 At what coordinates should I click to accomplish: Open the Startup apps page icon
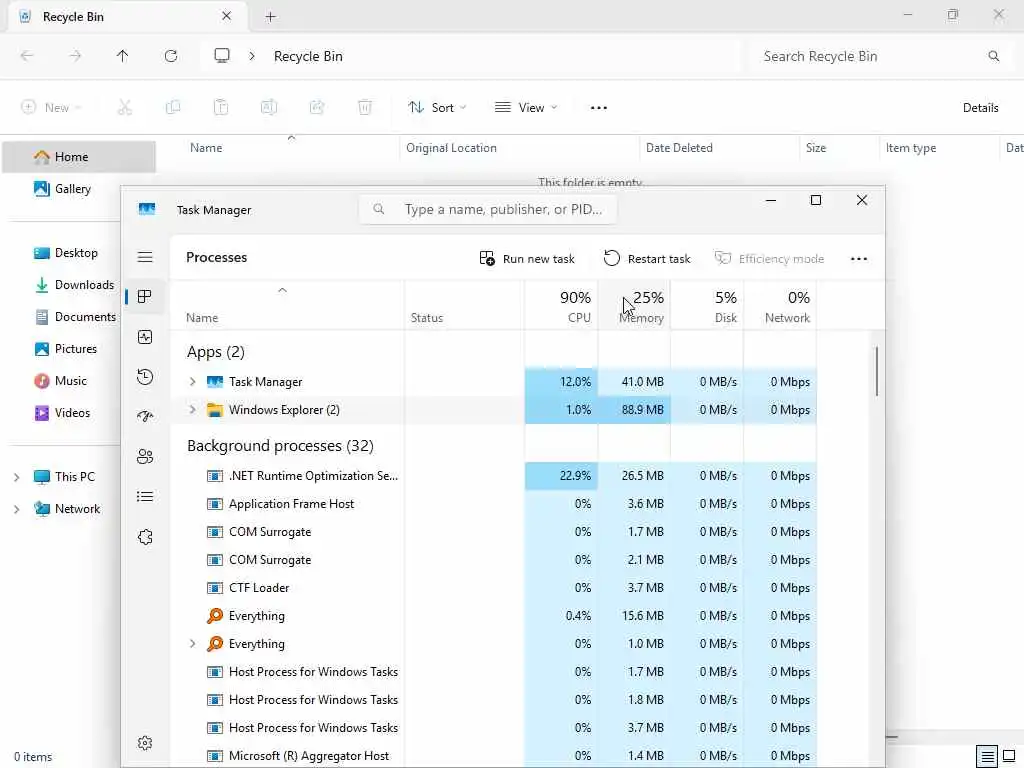pyautogui.click(x=145, y=417)
